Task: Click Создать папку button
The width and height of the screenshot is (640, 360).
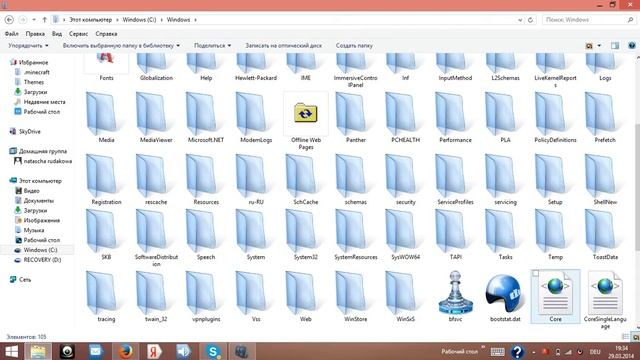Action: click(354, 46)
